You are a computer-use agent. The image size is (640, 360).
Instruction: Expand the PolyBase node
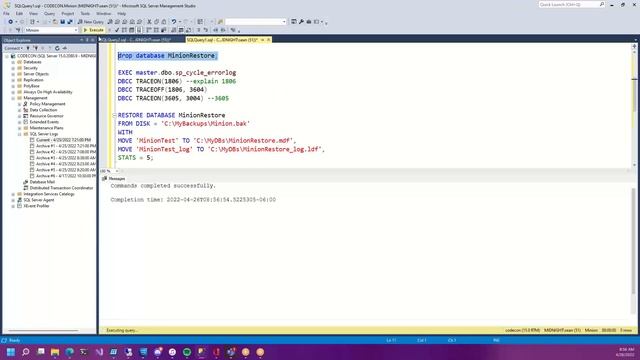click(x=13, y=86)
